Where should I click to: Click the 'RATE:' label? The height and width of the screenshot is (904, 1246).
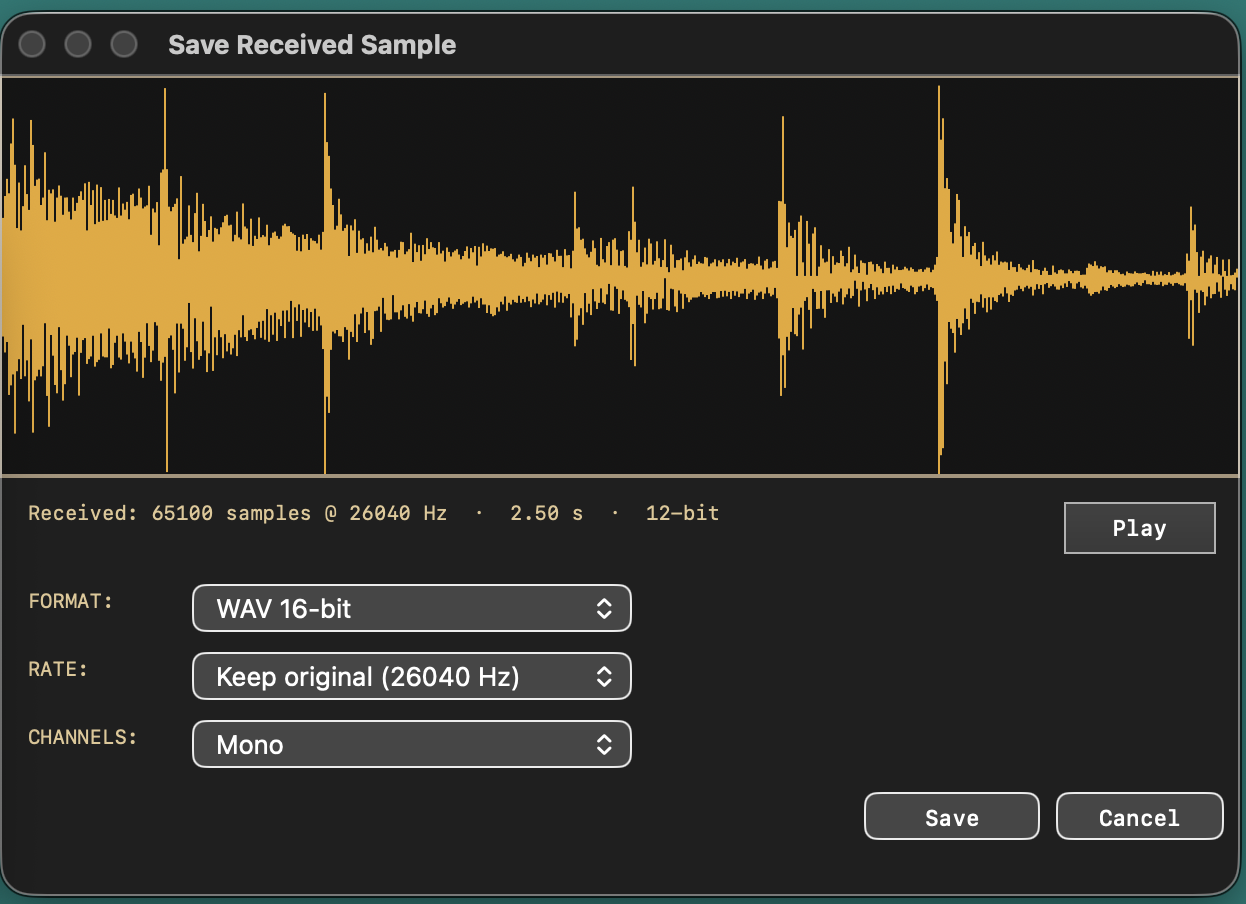pos(58,669)
